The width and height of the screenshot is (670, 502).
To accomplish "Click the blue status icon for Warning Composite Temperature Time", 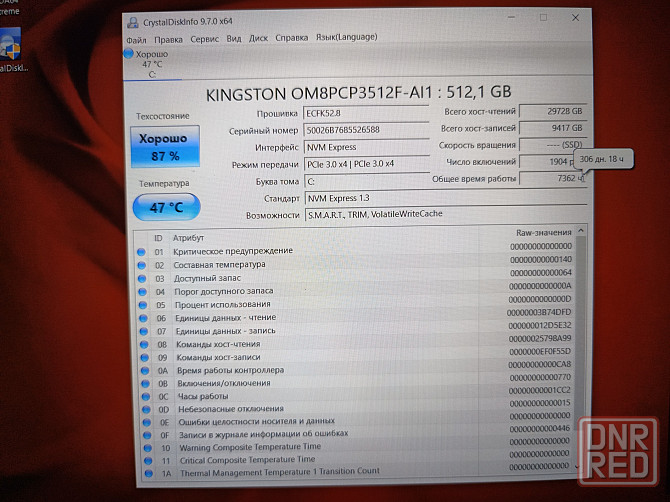I will (x=148, y=448).
